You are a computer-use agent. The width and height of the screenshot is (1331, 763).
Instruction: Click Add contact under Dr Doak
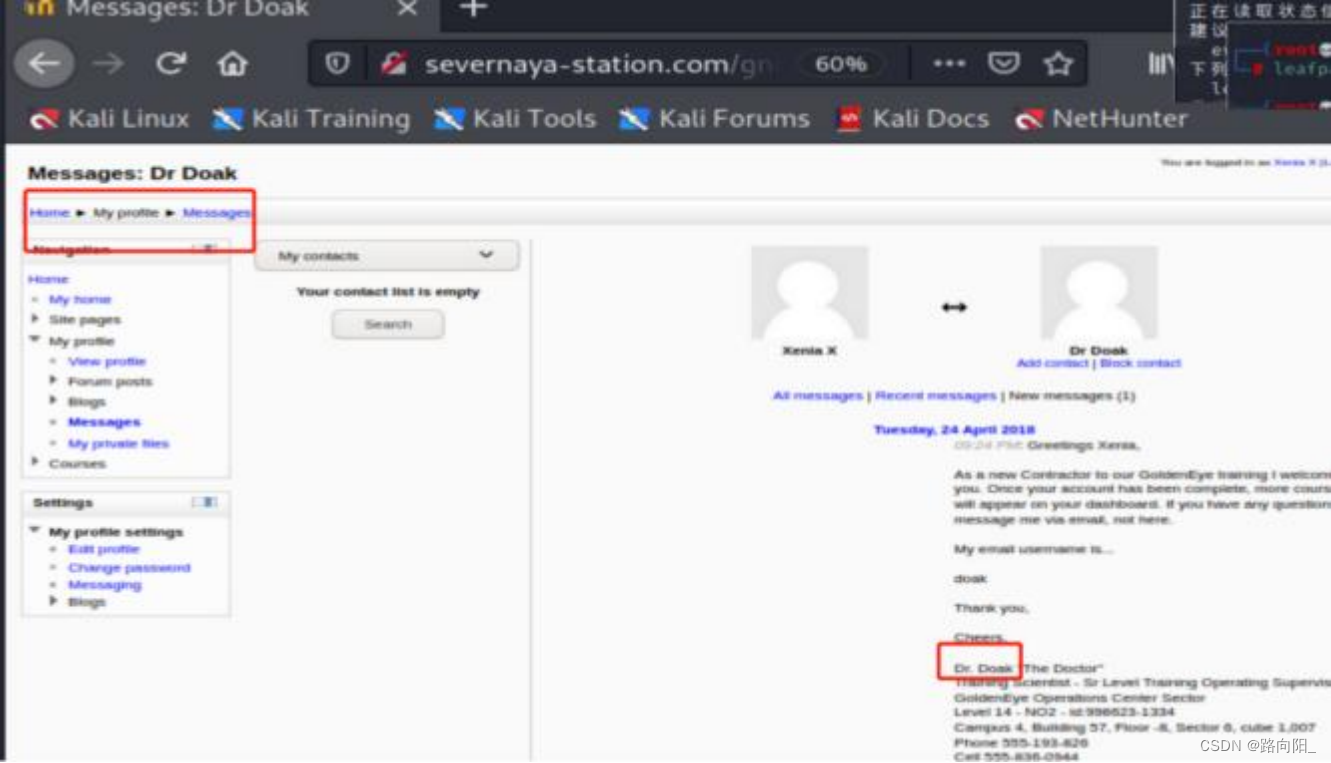[1052, 363]
